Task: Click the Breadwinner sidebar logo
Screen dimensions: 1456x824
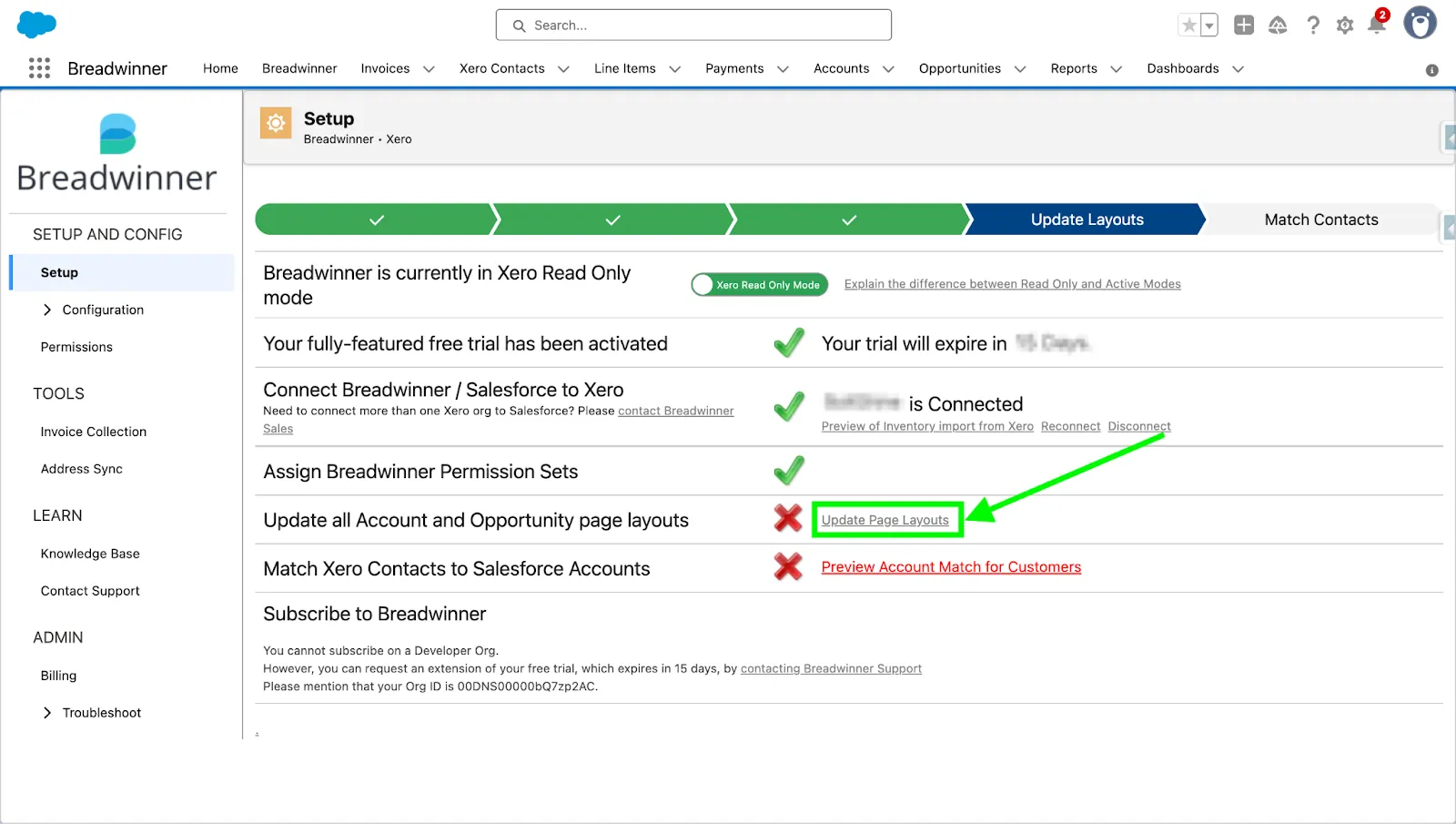Action: [x=117, y=153]
